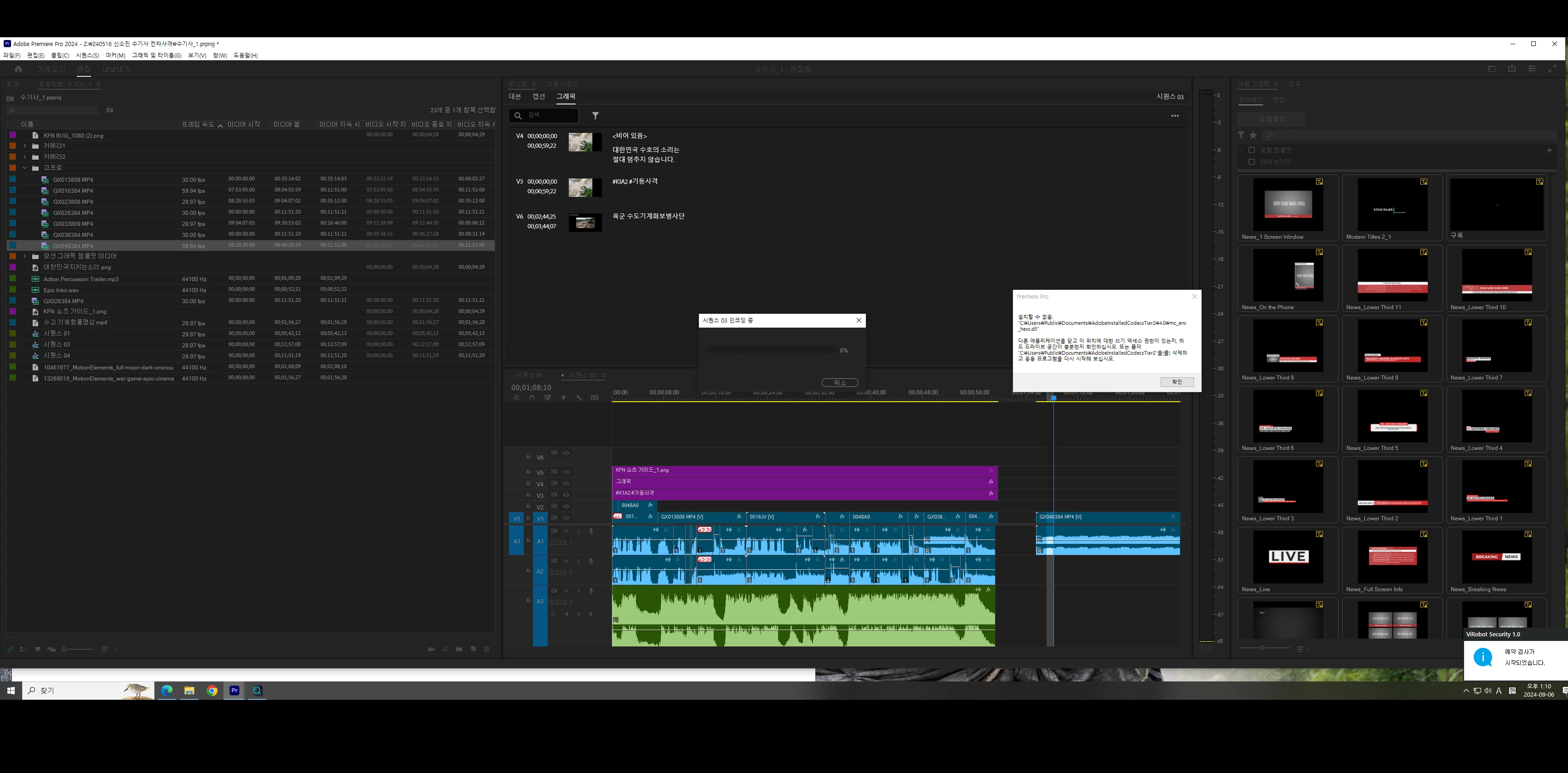Open the Premiere Pro home icon
1568x773 pixels.
coord(18,69)
